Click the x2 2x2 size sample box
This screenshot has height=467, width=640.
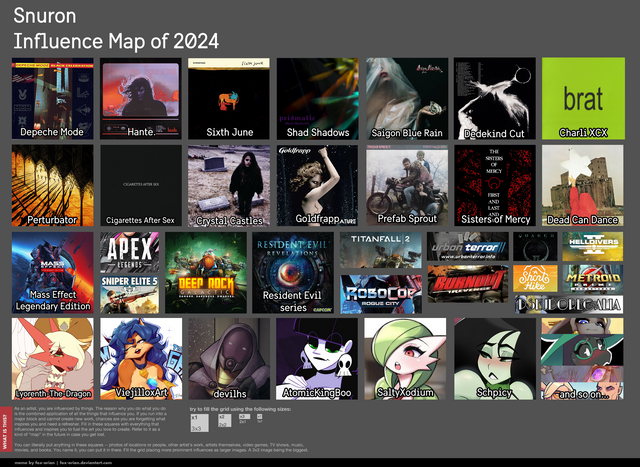click(x=225, y=420)
